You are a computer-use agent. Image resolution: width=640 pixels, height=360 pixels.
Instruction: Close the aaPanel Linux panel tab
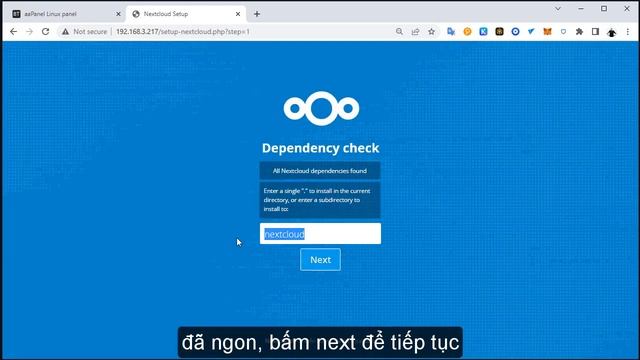(118, 14)
